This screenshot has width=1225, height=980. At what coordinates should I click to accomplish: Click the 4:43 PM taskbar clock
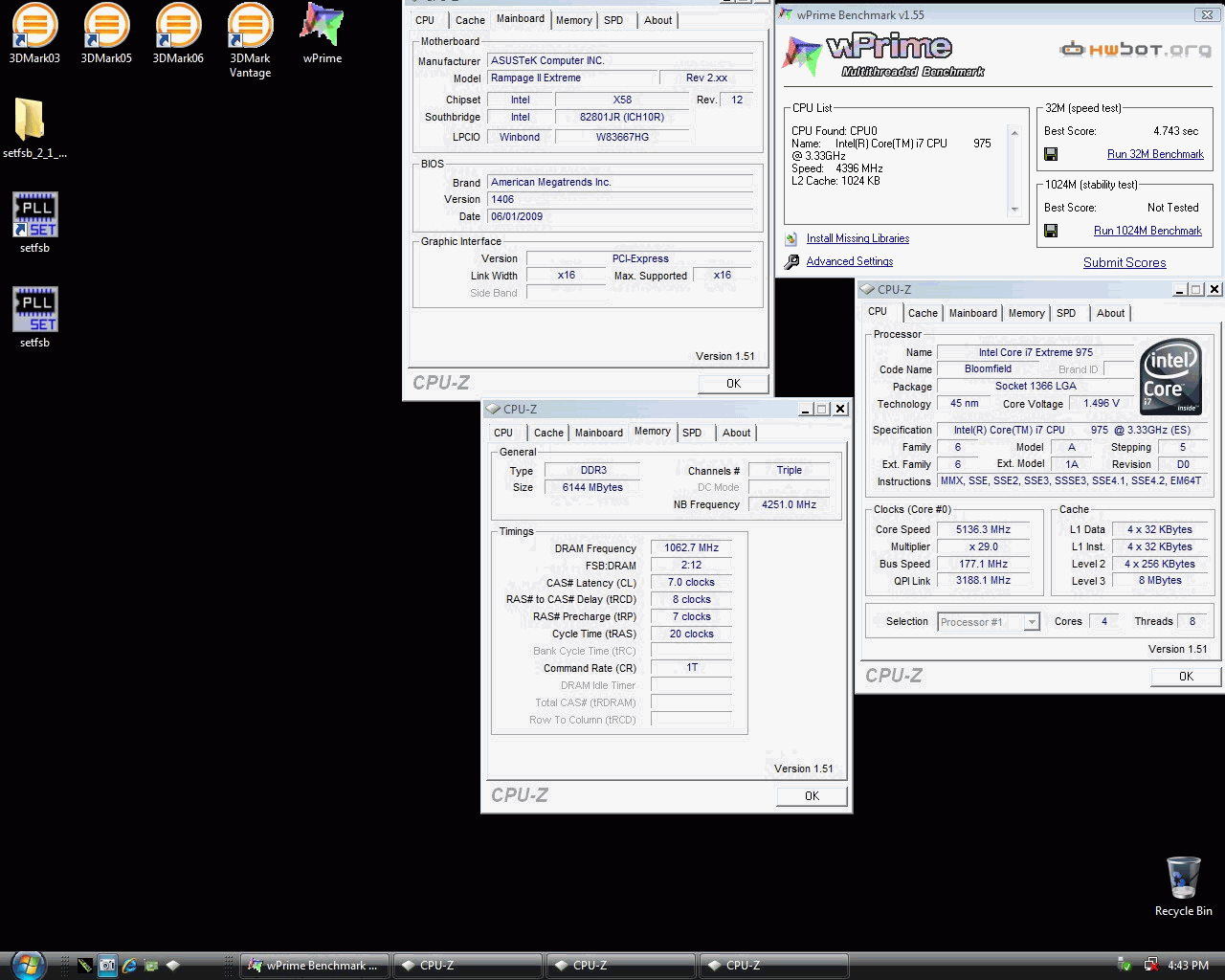[1188, 966]
